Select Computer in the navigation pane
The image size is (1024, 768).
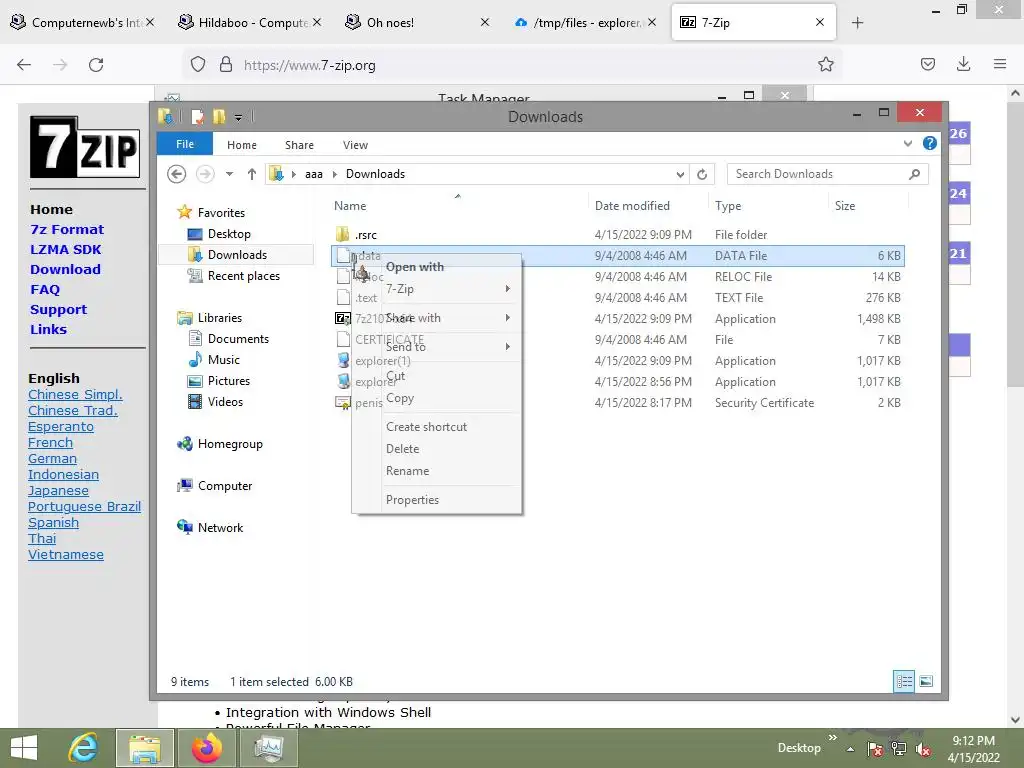click(x=225, y=486)
